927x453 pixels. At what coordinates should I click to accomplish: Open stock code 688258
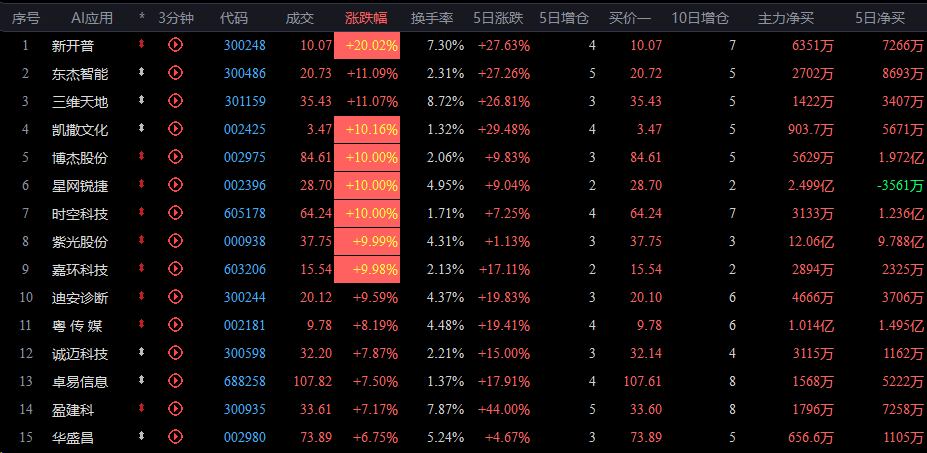[x=245, y=381]
